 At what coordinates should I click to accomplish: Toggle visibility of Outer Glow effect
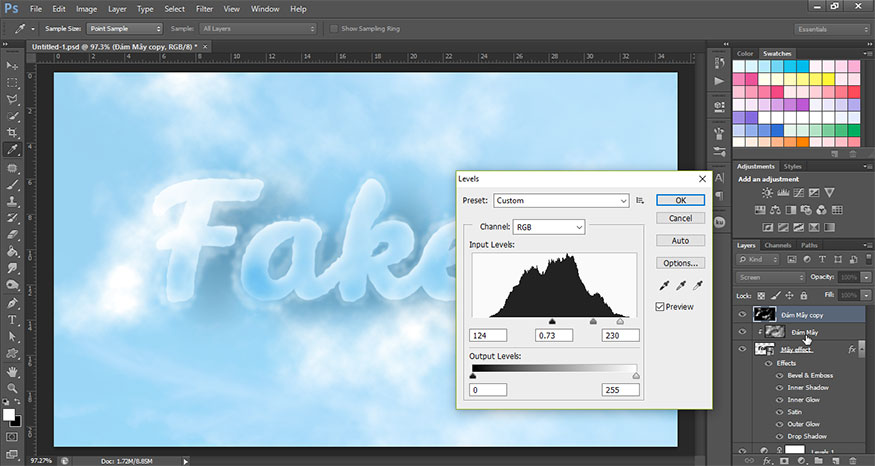[780, 424]
